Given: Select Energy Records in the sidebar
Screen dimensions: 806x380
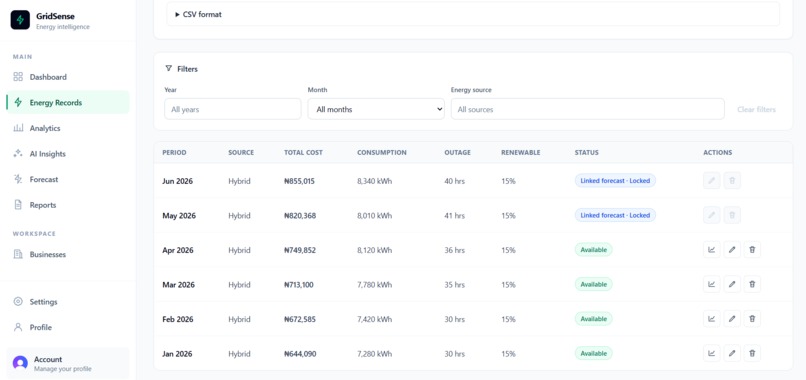Looking at the screenshot, I should 68,102.
